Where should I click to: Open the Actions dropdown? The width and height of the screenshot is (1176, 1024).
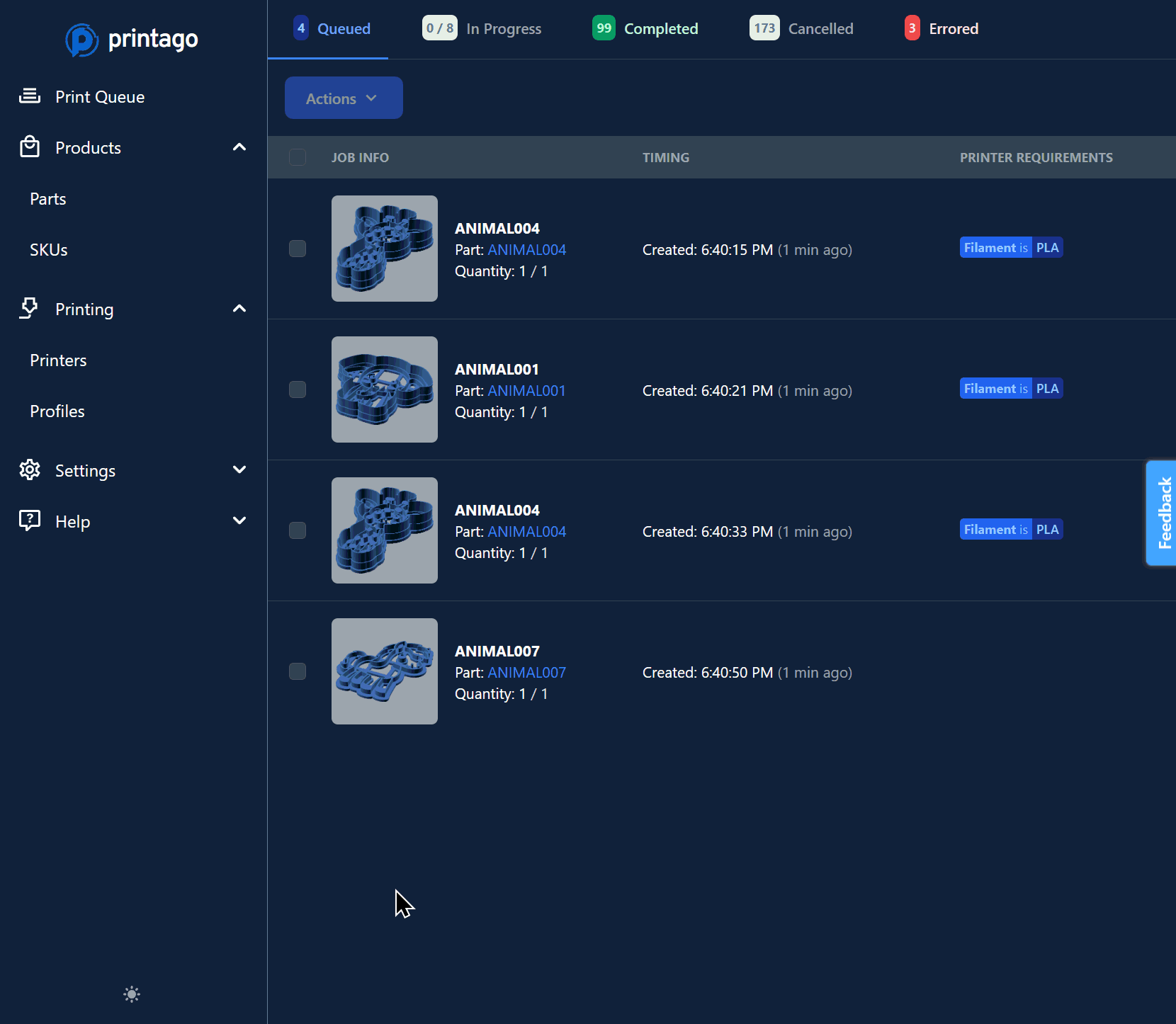[344, 98]
